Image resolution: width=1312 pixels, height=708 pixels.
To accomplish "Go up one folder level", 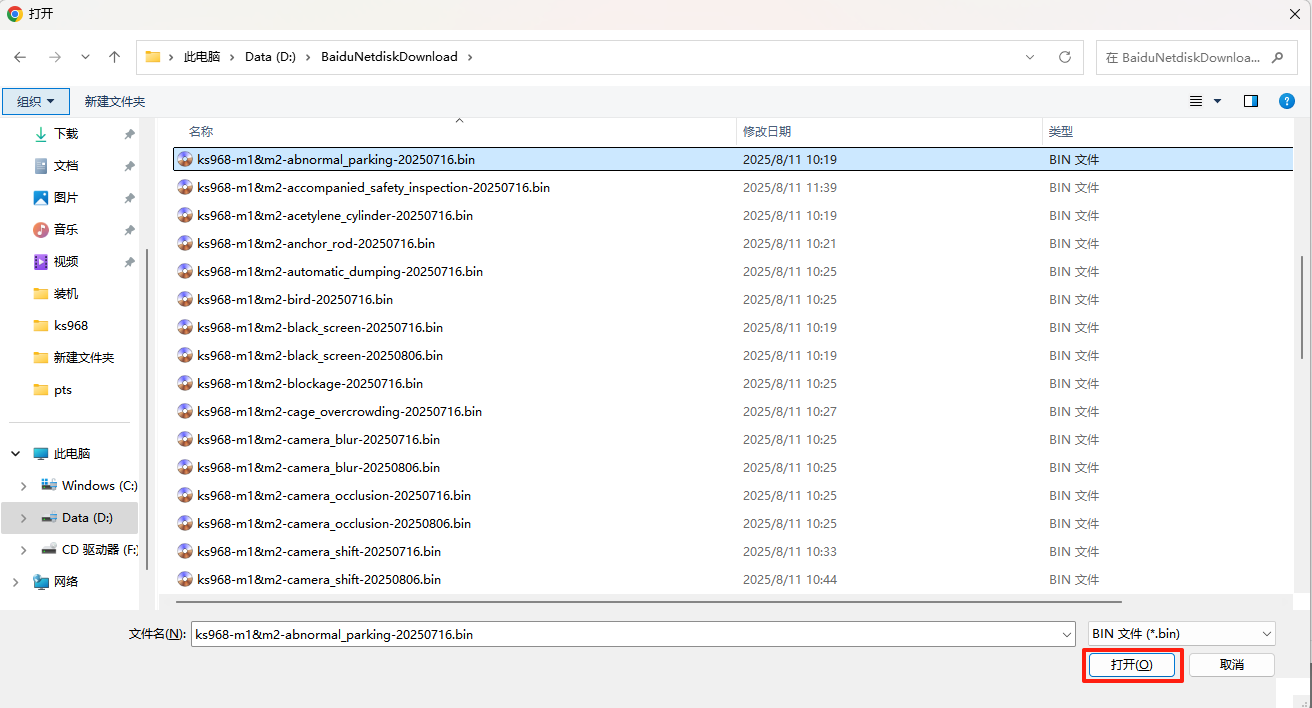I will pyautogui.click(x=115, y=57).
